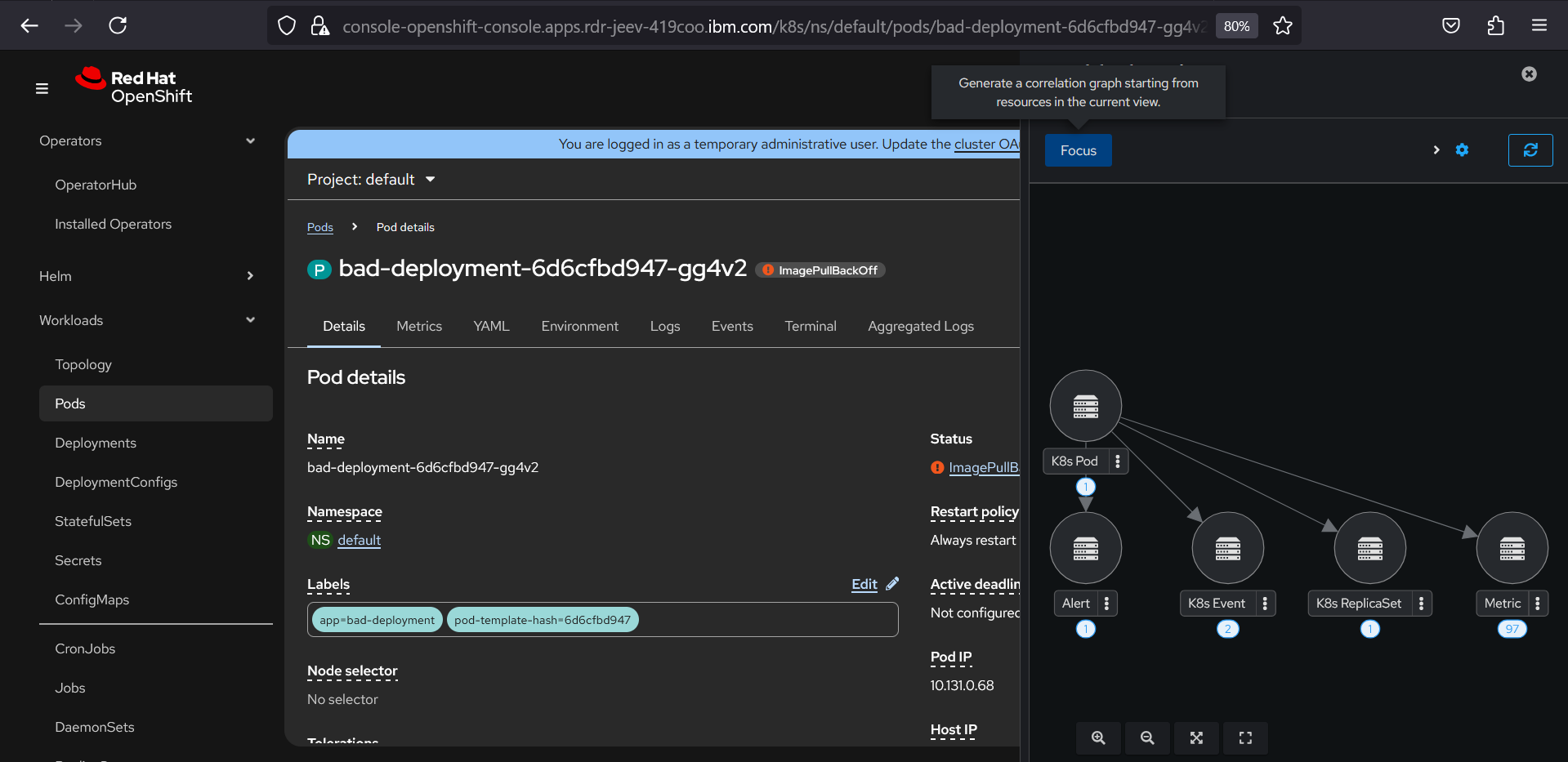
Task: Open the Events tab
Action: [732, 326]
